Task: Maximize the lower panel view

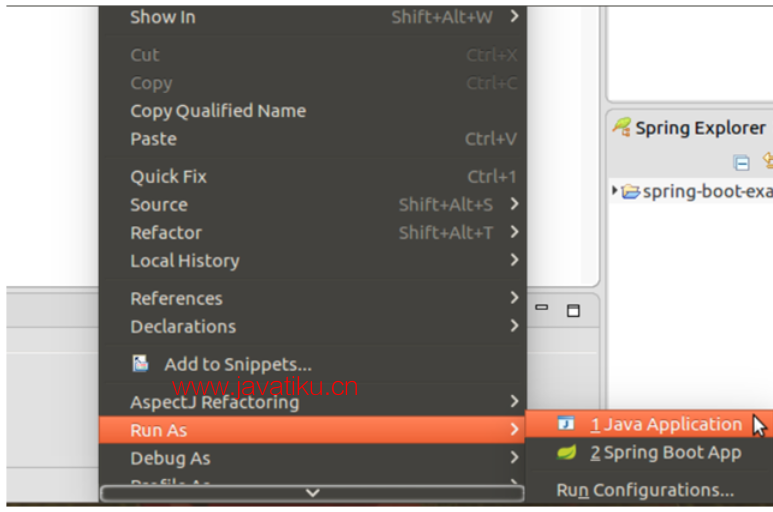Action: pyautogui.click(x=573, y=310)
